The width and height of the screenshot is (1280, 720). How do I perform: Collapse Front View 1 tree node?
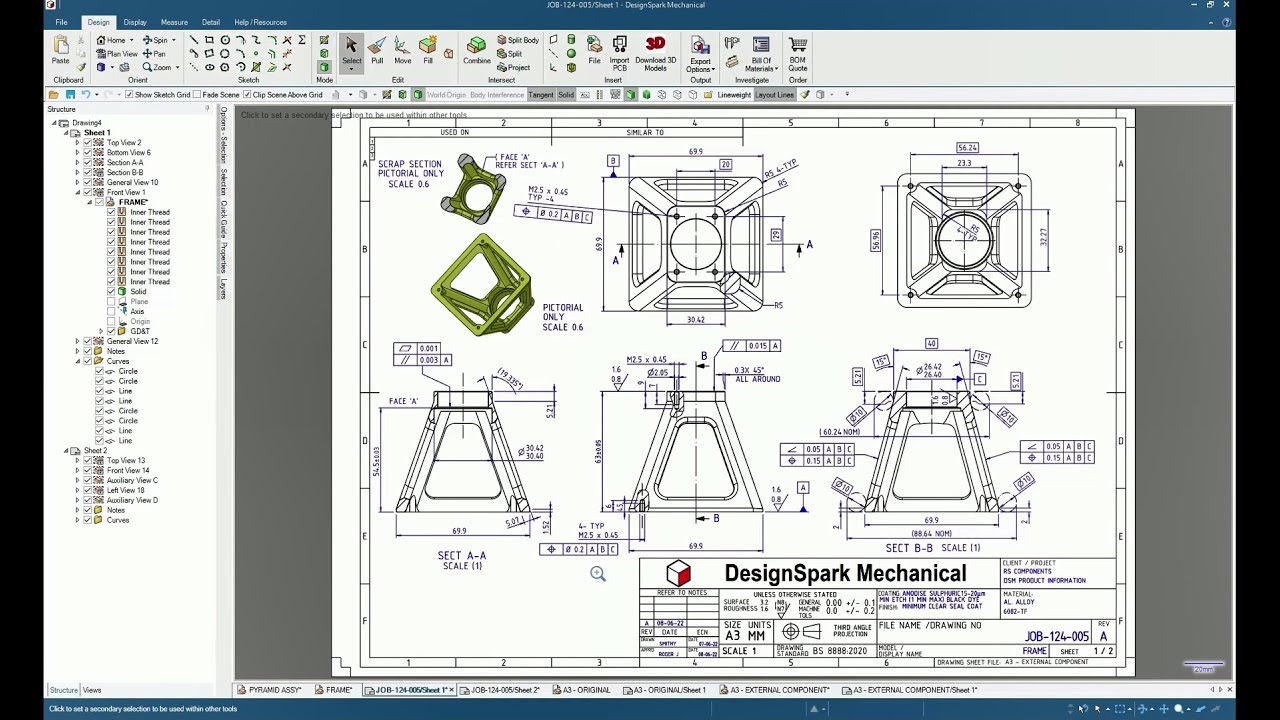[77, 192]
